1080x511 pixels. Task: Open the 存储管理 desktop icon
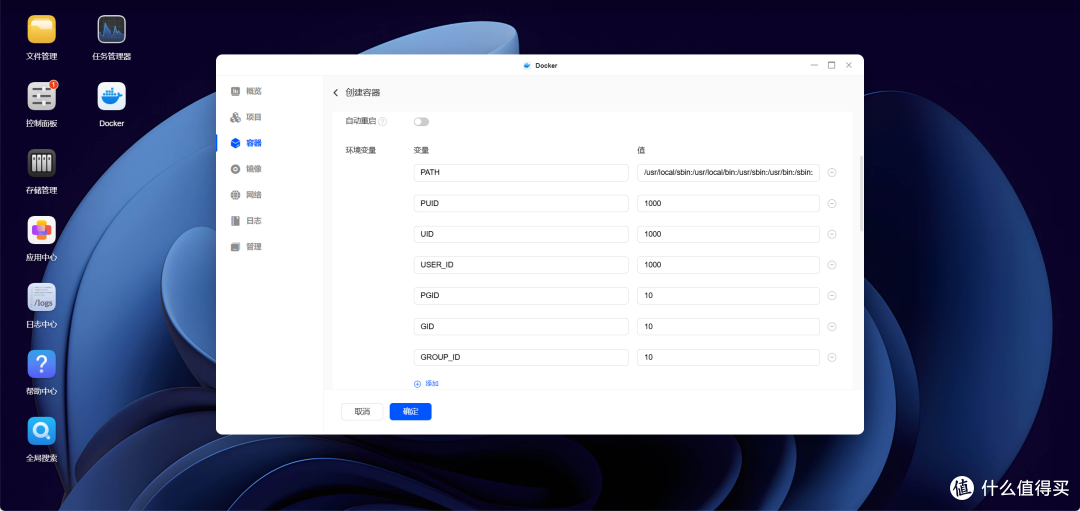coord(41,163)
